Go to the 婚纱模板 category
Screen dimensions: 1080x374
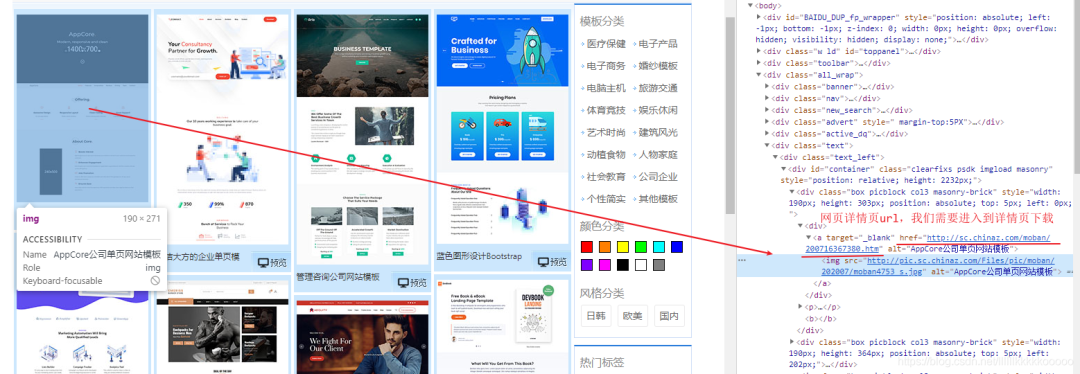pos(658,65)
